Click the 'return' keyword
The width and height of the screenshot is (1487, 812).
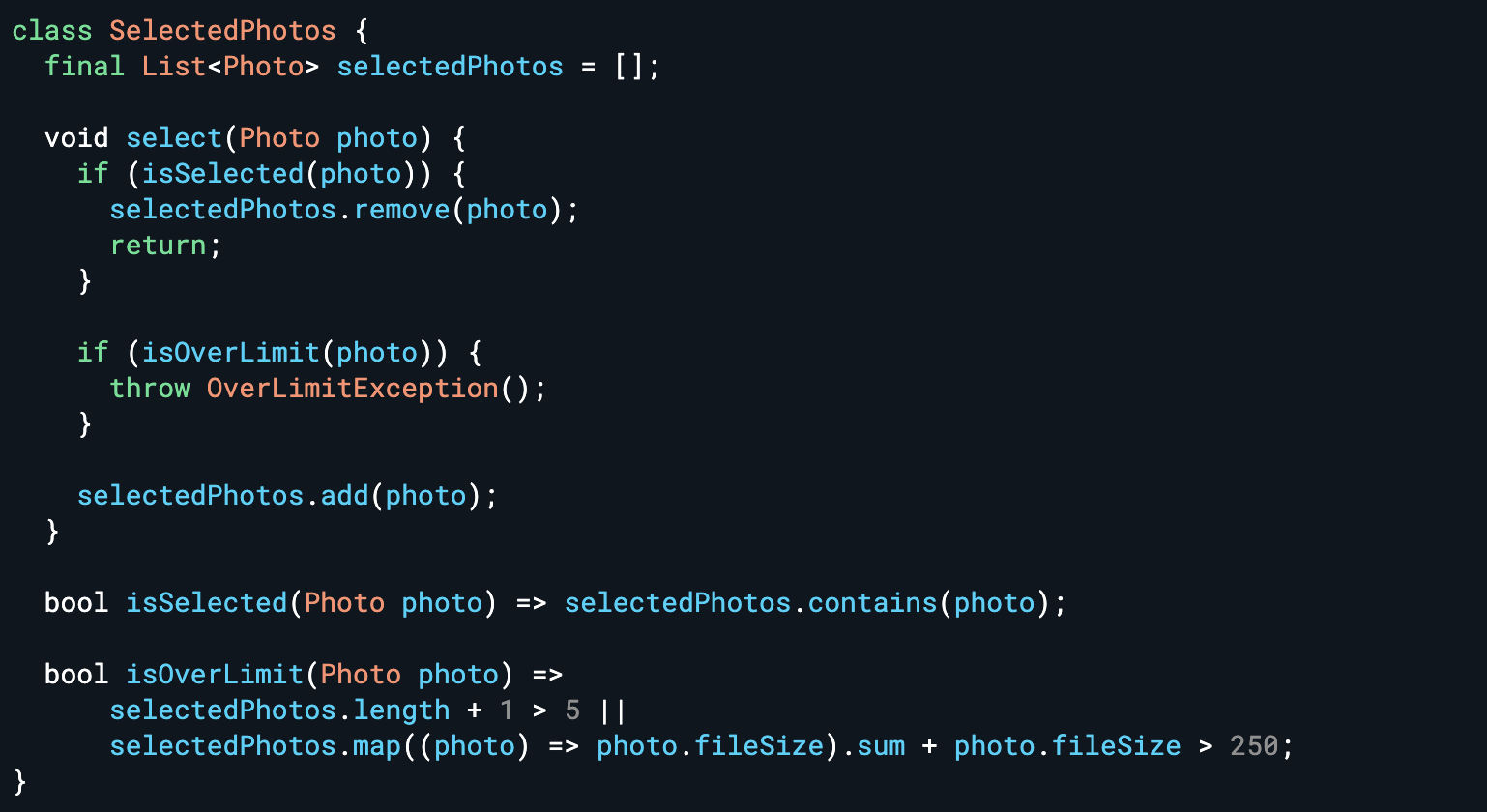pyautogui.click(x=158, y=246)
